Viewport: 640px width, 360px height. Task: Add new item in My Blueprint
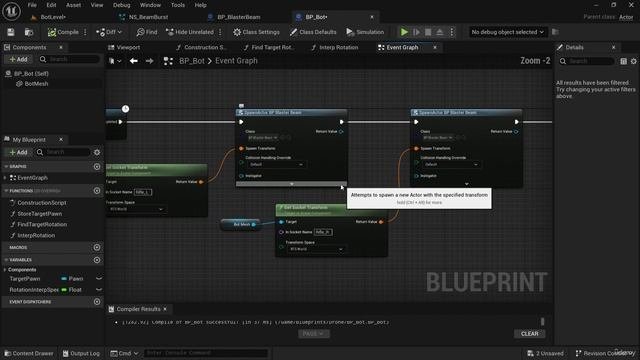tap(18, 152)
